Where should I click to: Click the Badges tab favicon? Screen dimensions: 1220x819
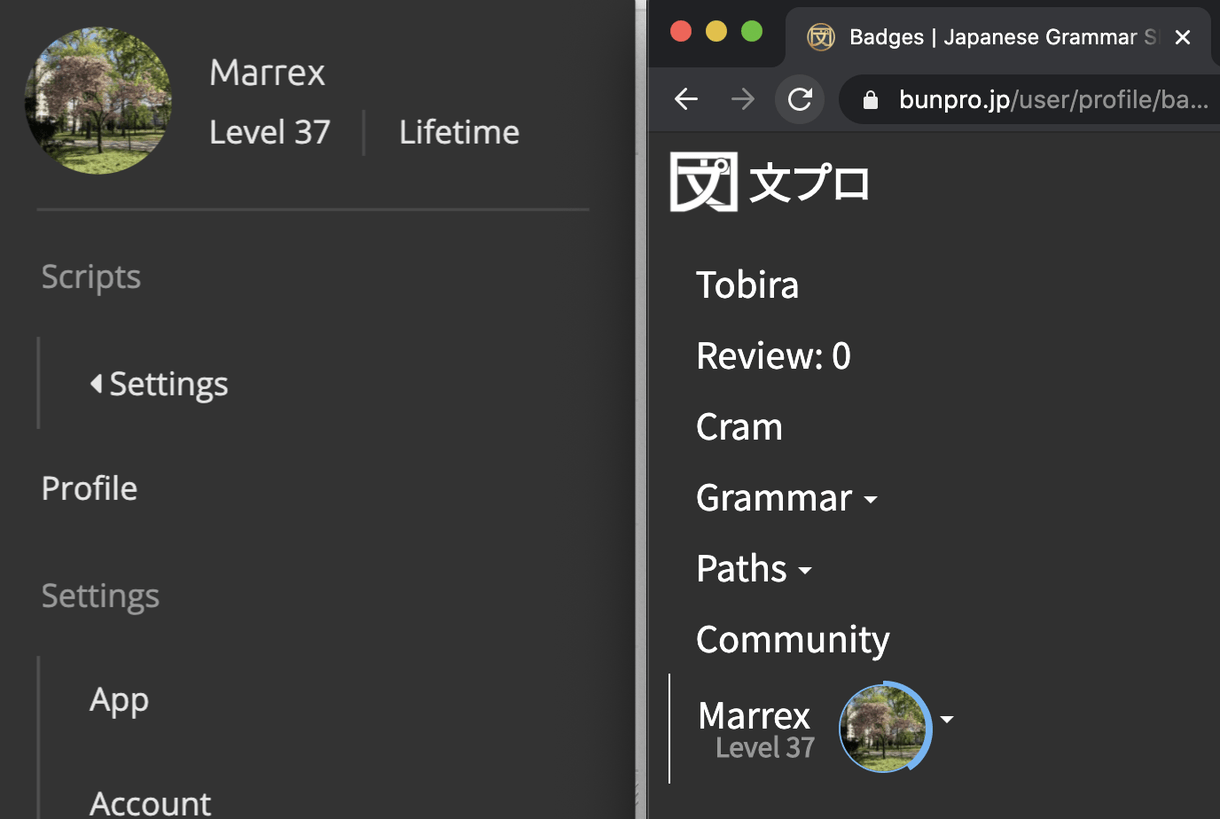tap(821, 37)
